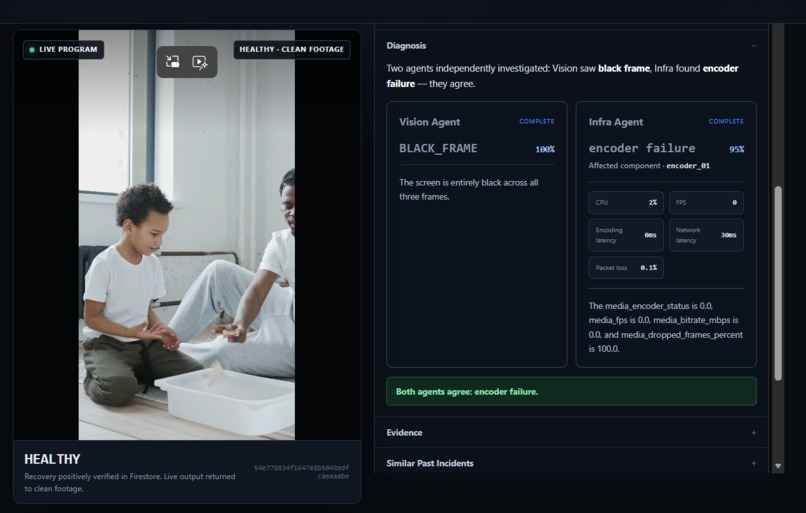Click the Packet loss 0.1% tile
The height and width of the screenshot is (513, 806).
click(626, 268)
